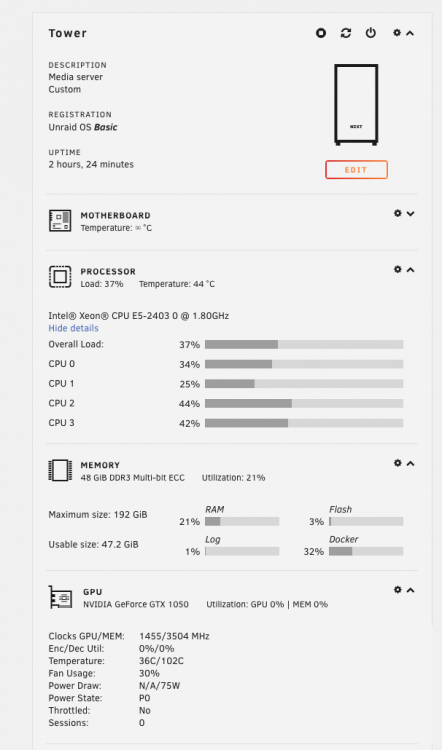Open the Tower settings gear

[397, 33]
